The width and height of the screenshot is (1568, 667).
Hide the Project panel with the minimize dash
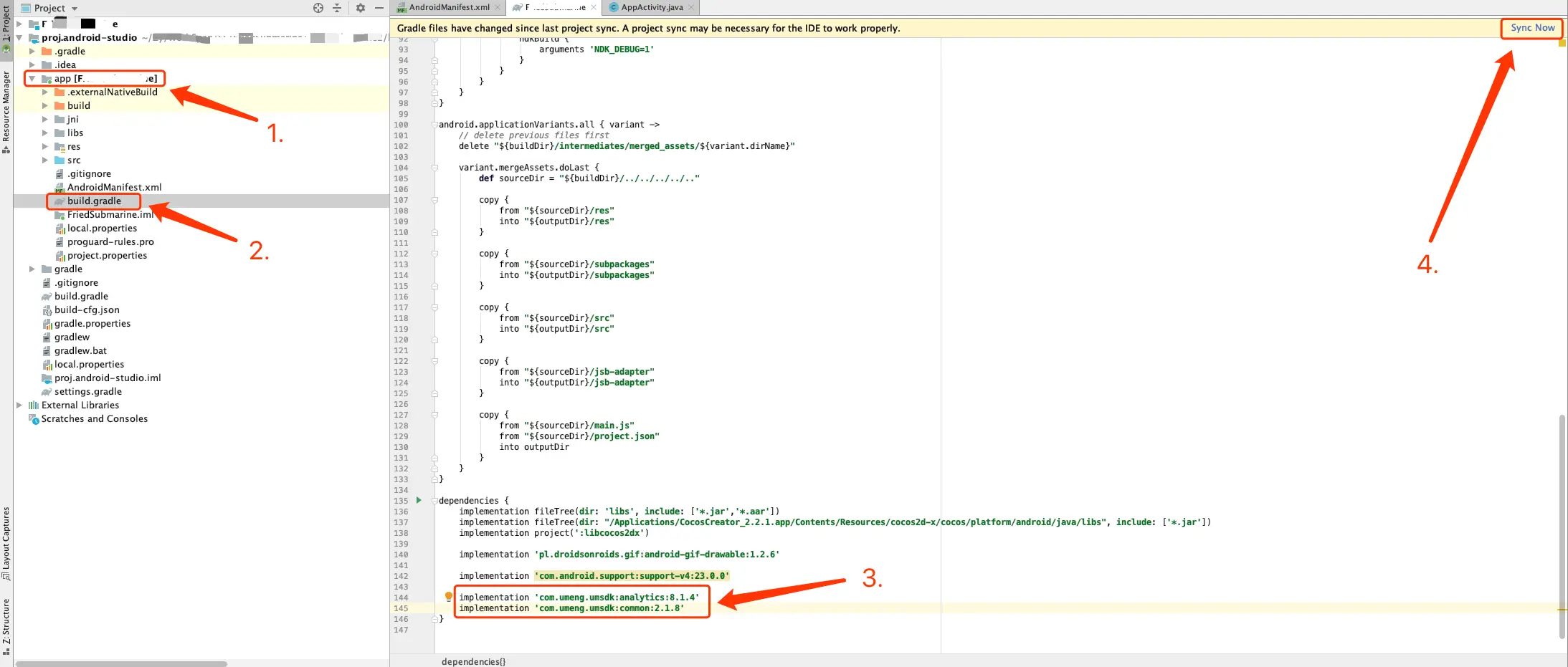(x=379, y=8)
